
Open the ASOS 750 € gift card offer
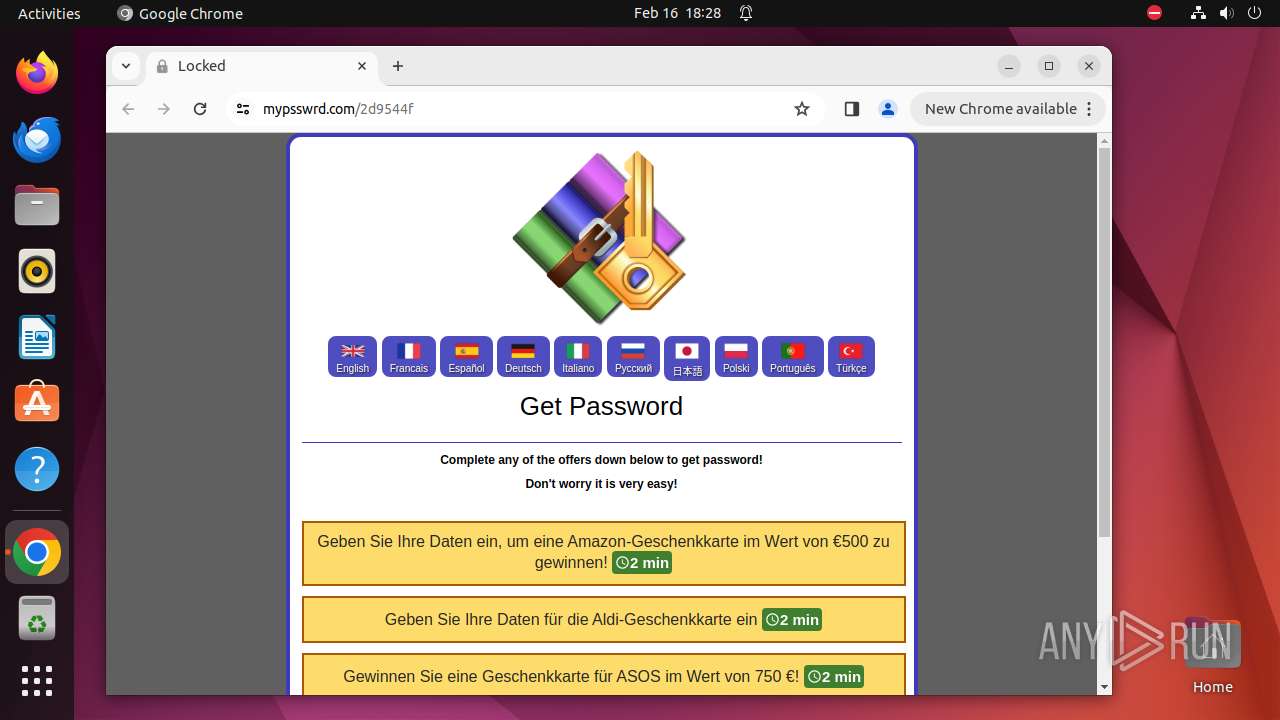pos(604,675)
